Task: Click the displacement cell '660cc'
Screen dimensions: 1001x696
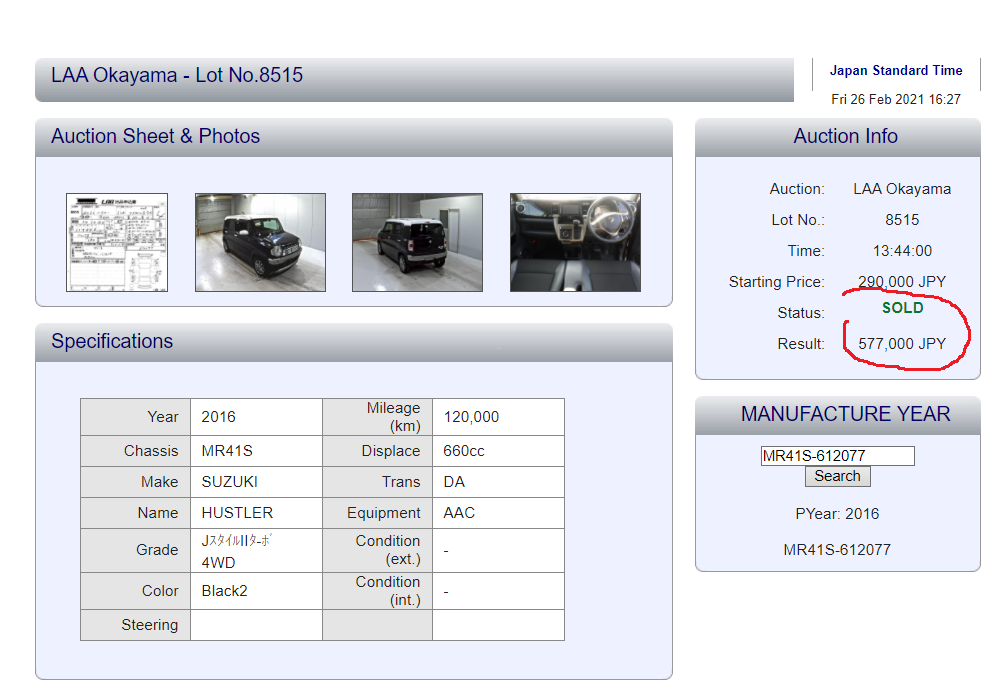Action: pos(498,451)
